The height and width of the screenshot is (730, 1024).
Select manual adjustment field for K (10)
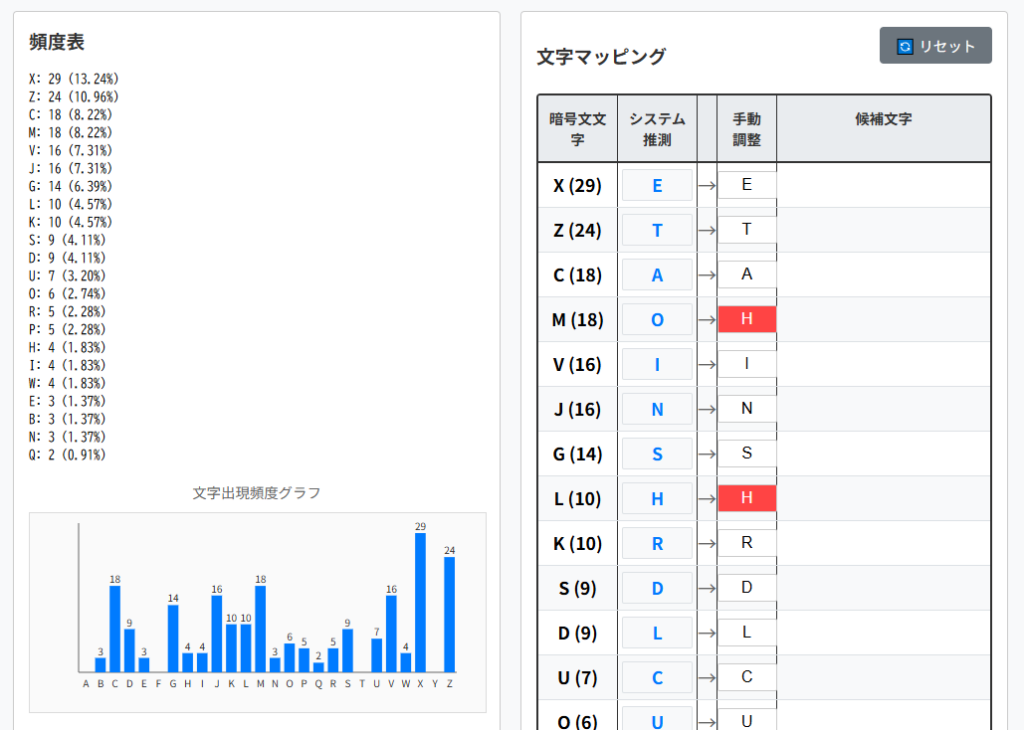click(x=746, y=543)
